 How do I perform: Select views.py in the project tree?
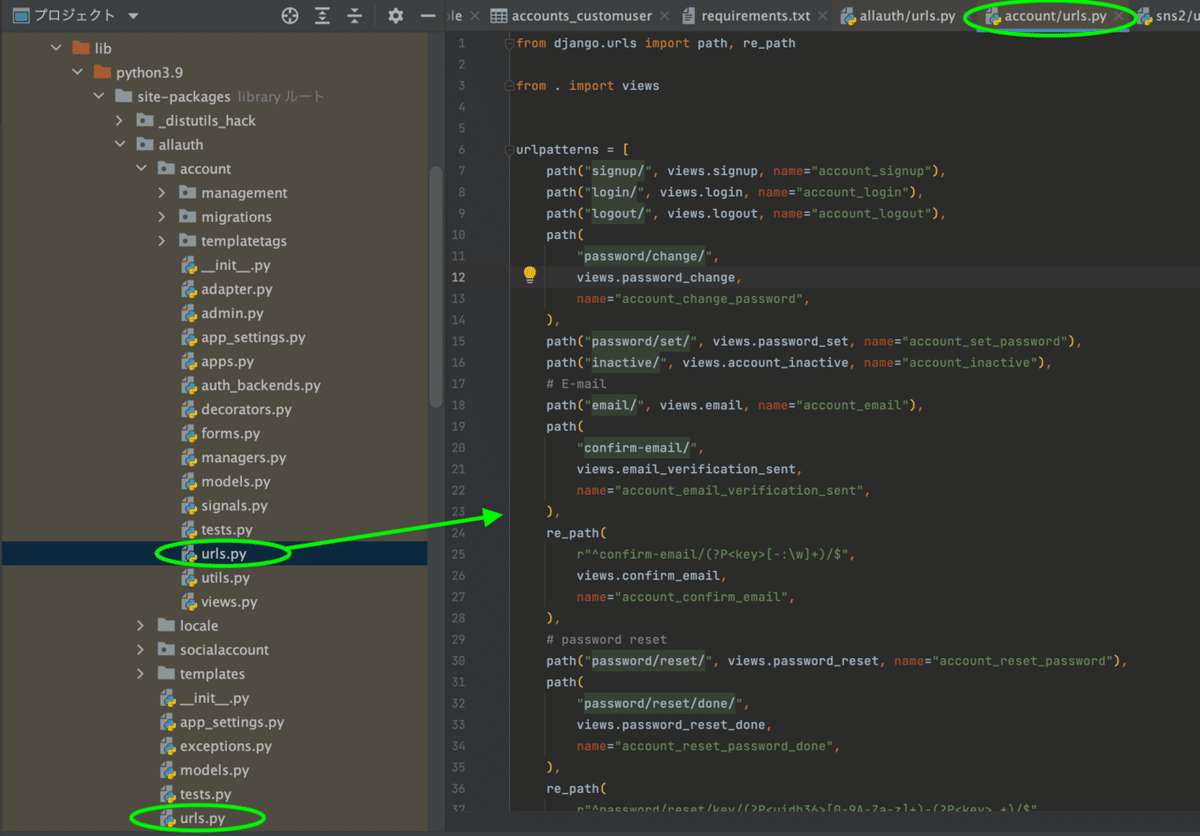tap(214, 601)
